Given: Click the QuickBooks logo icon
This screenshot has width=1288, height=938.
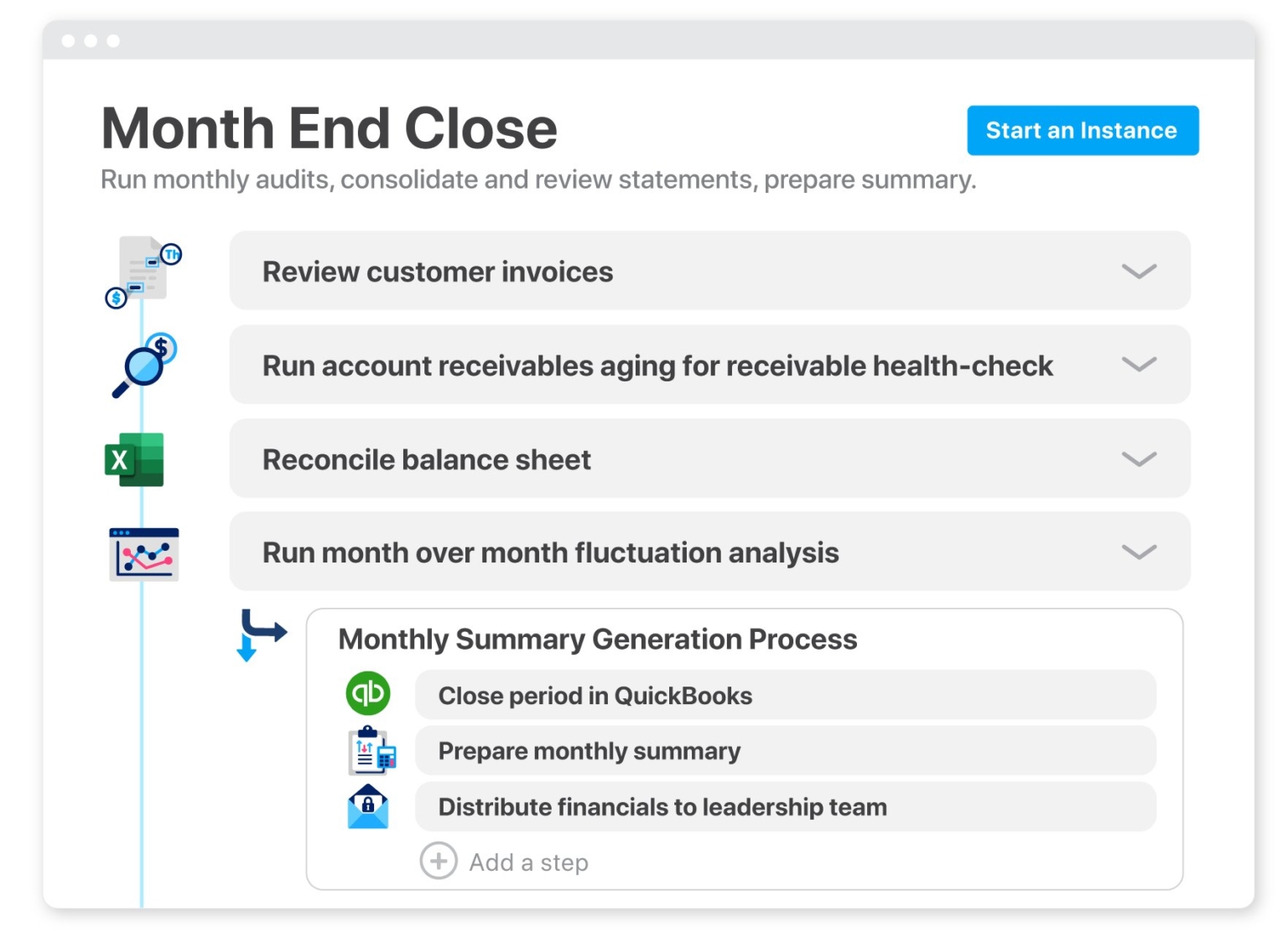Looking at the screenshot, I should [x=368, y=692].
